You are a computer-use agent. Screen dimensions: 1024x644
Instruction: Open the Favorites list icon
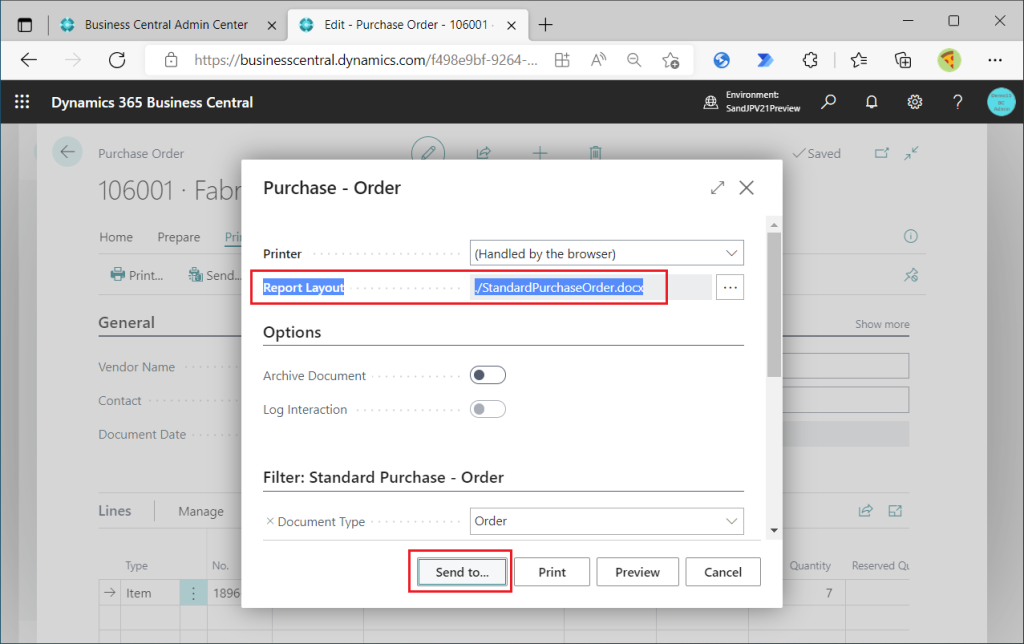pos(859,60)
